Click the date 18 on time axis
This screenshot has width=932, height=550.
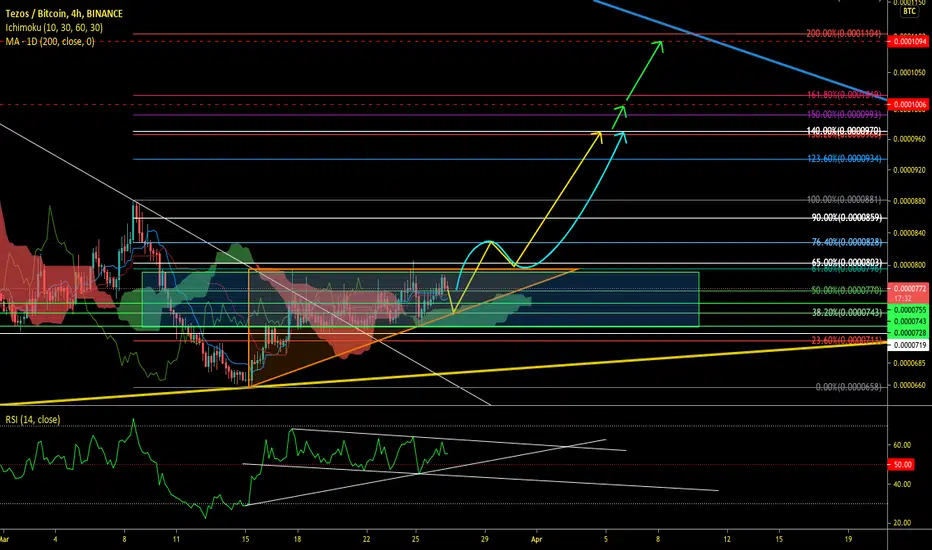click(x=297, y=540)
